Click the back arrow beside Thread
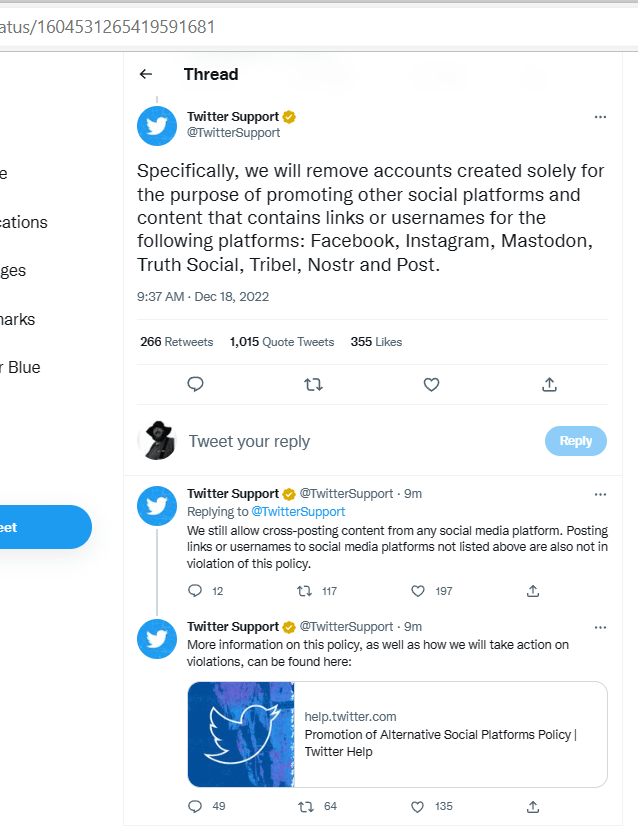This screenshot has height=826, width=638. [146, 74]
